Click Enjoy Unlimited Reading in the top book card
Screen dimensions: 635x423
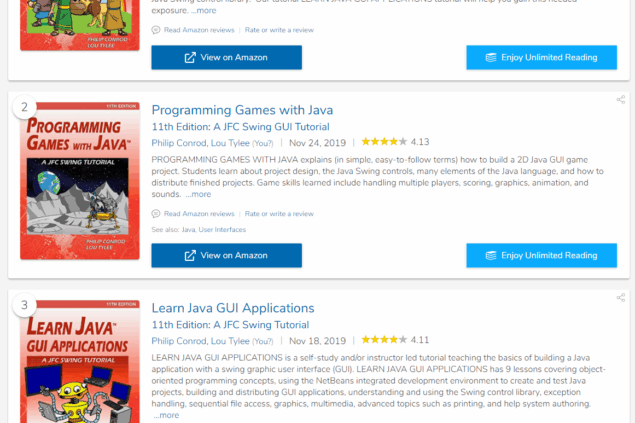click(x=541, y=57)
